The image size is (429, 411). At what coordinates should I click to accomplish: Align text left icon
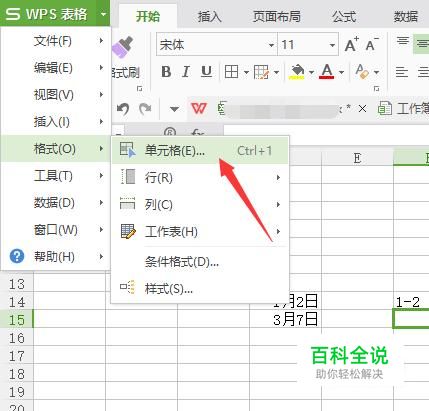(x=402, y=72)
